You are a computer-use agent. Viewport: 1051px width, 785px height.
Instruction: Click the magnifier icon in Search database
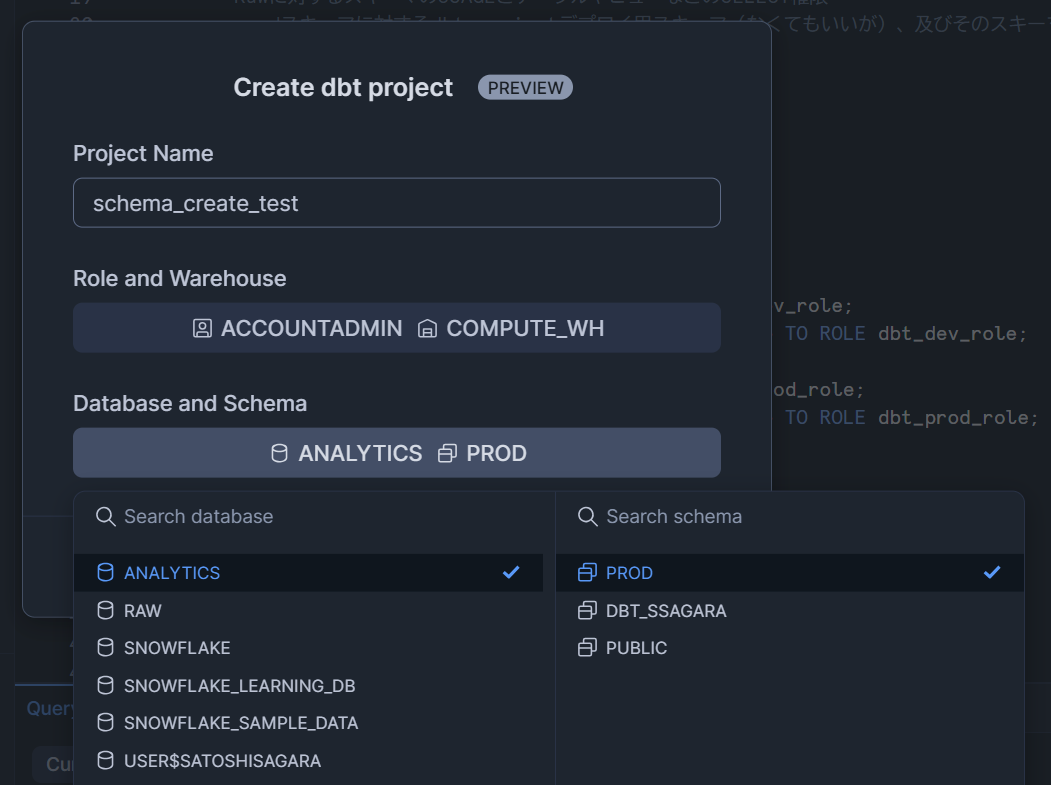pyautogui.click(x=105, y=516)
